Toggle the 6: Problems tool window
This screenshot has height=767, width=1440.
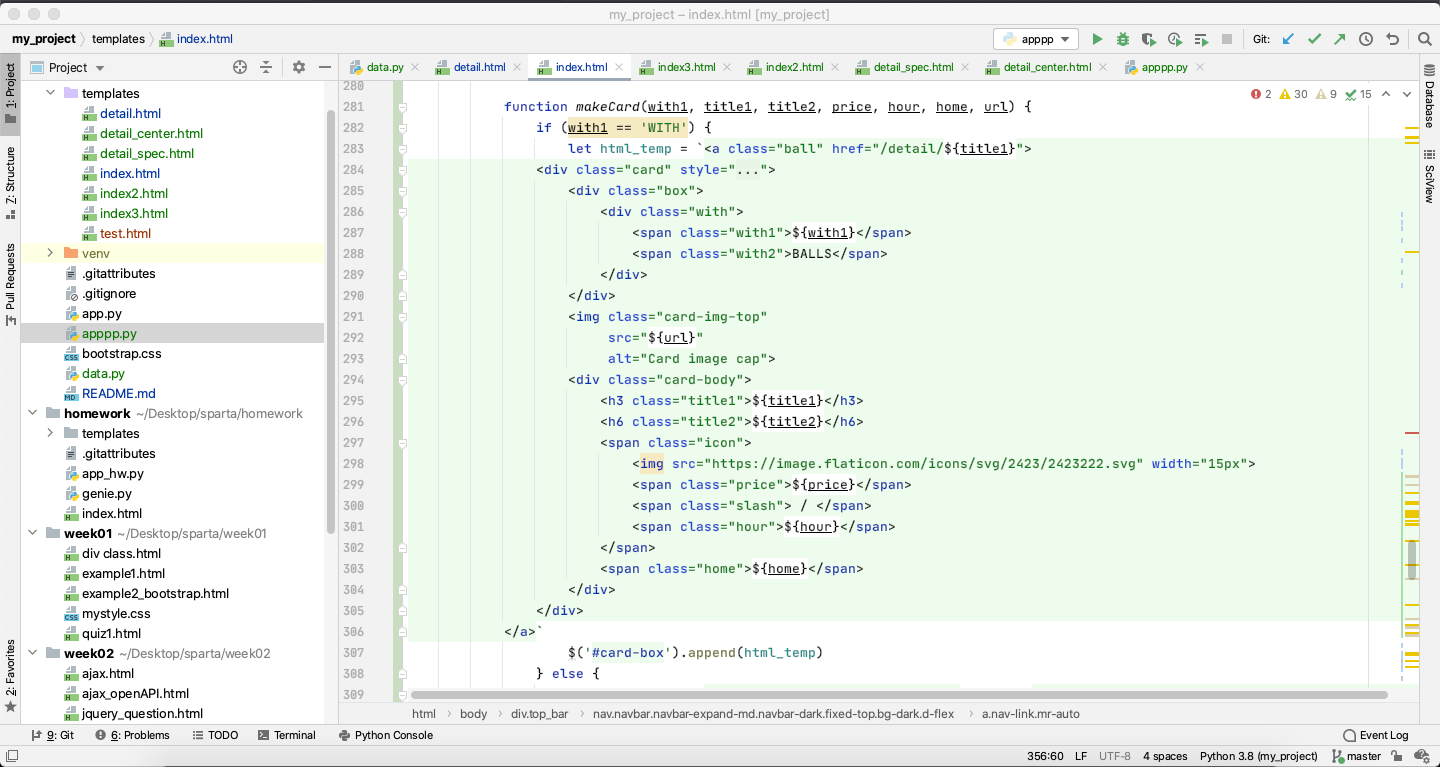(132, 735)
